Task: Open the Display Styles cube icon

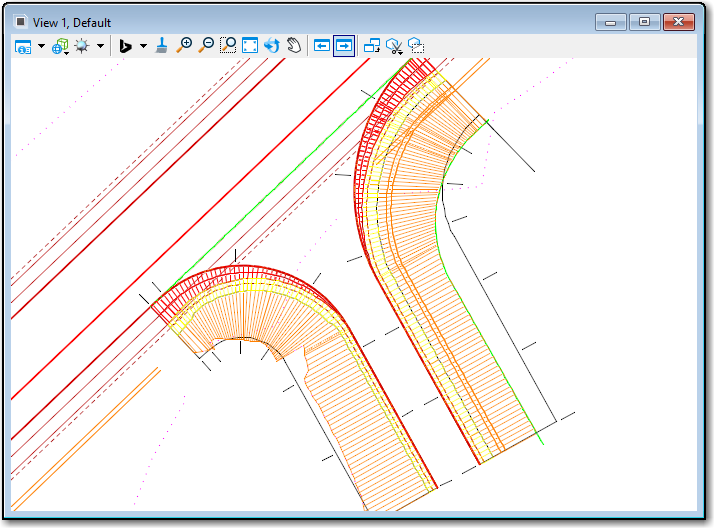Action: 60,46
